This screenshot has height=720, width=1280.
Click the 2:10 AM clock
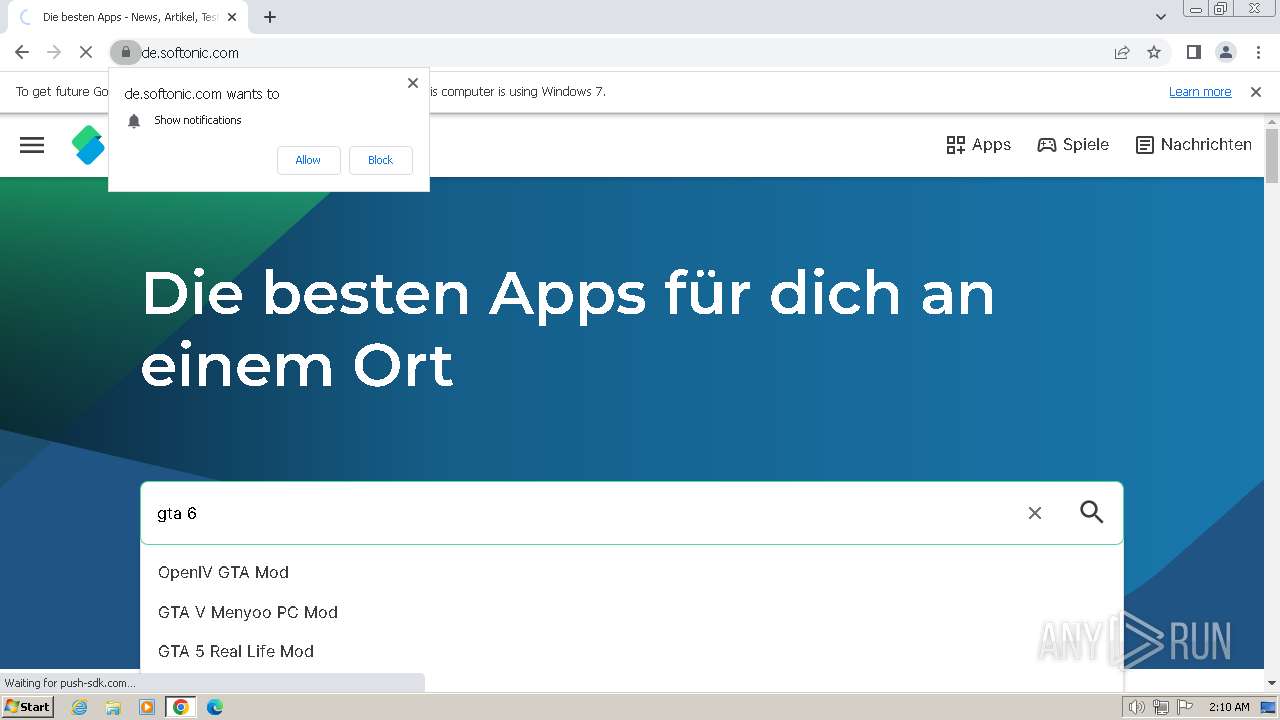[x=1229, y=707]
